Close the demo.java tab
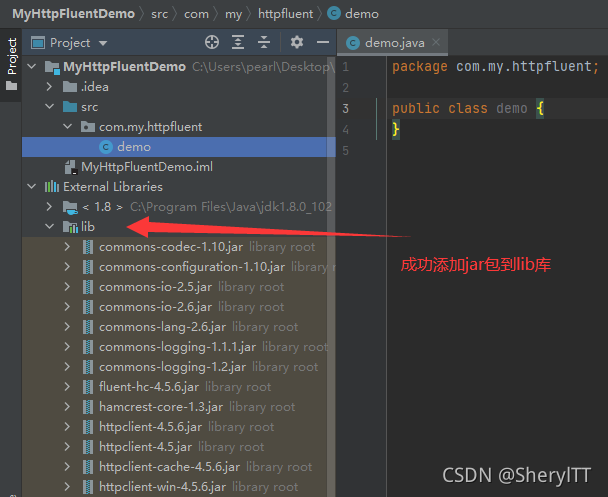The height and width of the screenshot is (497, 608). [436, 42]
